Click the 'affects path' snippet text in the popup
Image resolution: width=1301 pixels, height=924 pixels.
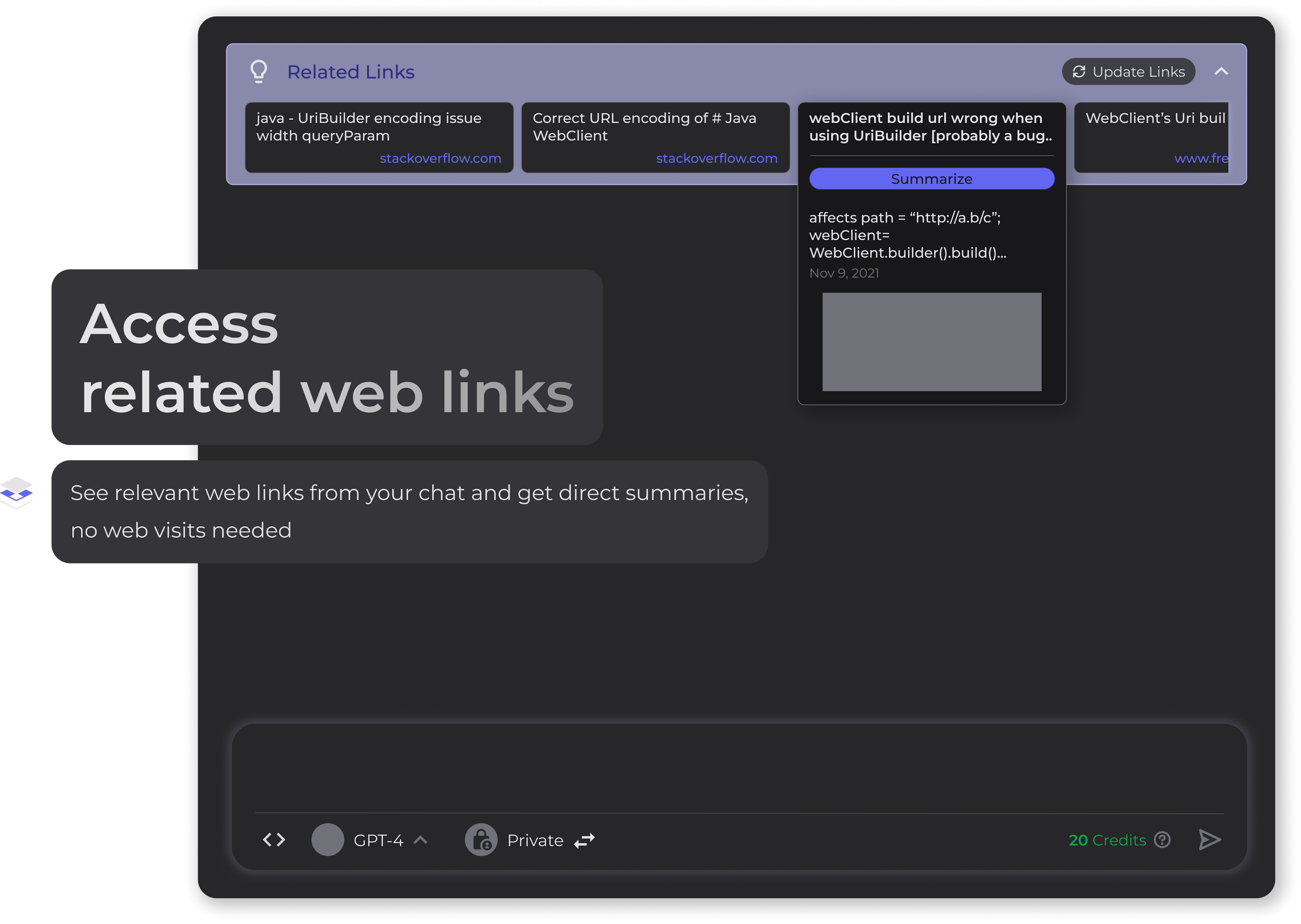click(908, 235)
